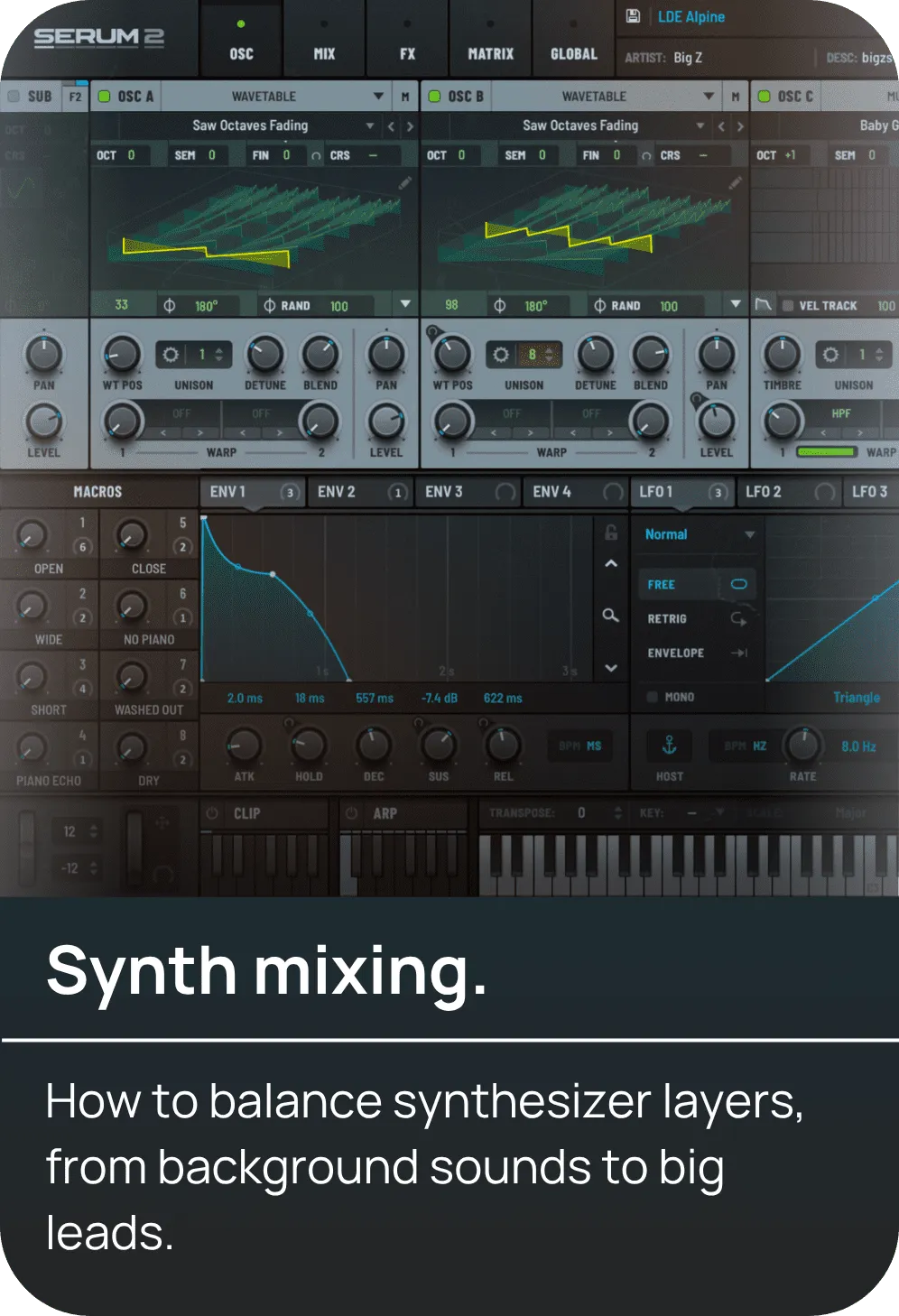This screenshot has height=1316, width=899.
Task: Click the save preset floppy disk icon
Action: [633, 16]
